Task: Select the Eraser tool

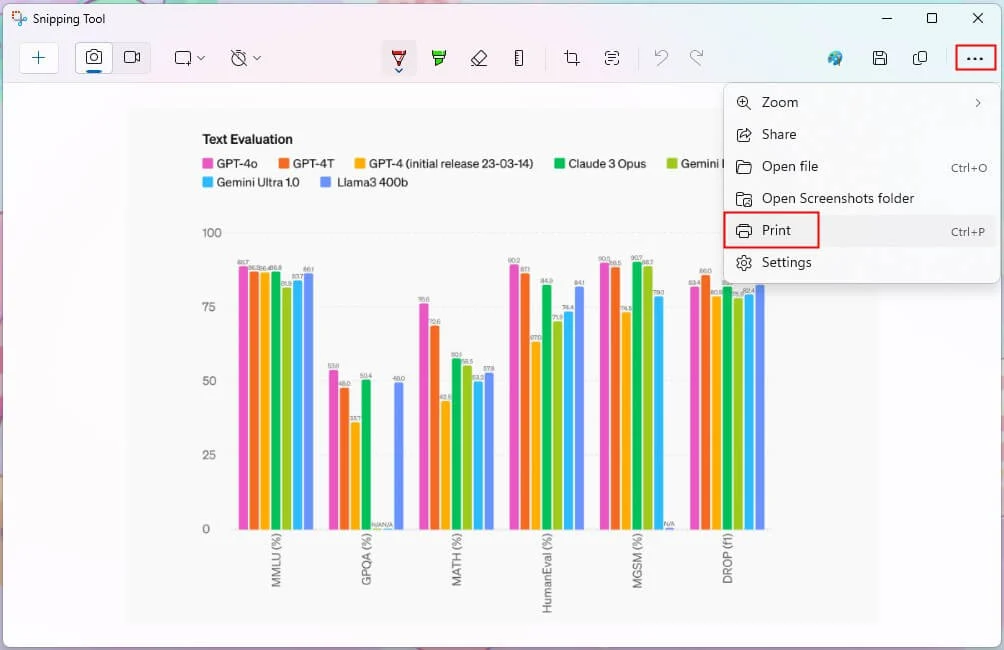Action: coord(479,58)
